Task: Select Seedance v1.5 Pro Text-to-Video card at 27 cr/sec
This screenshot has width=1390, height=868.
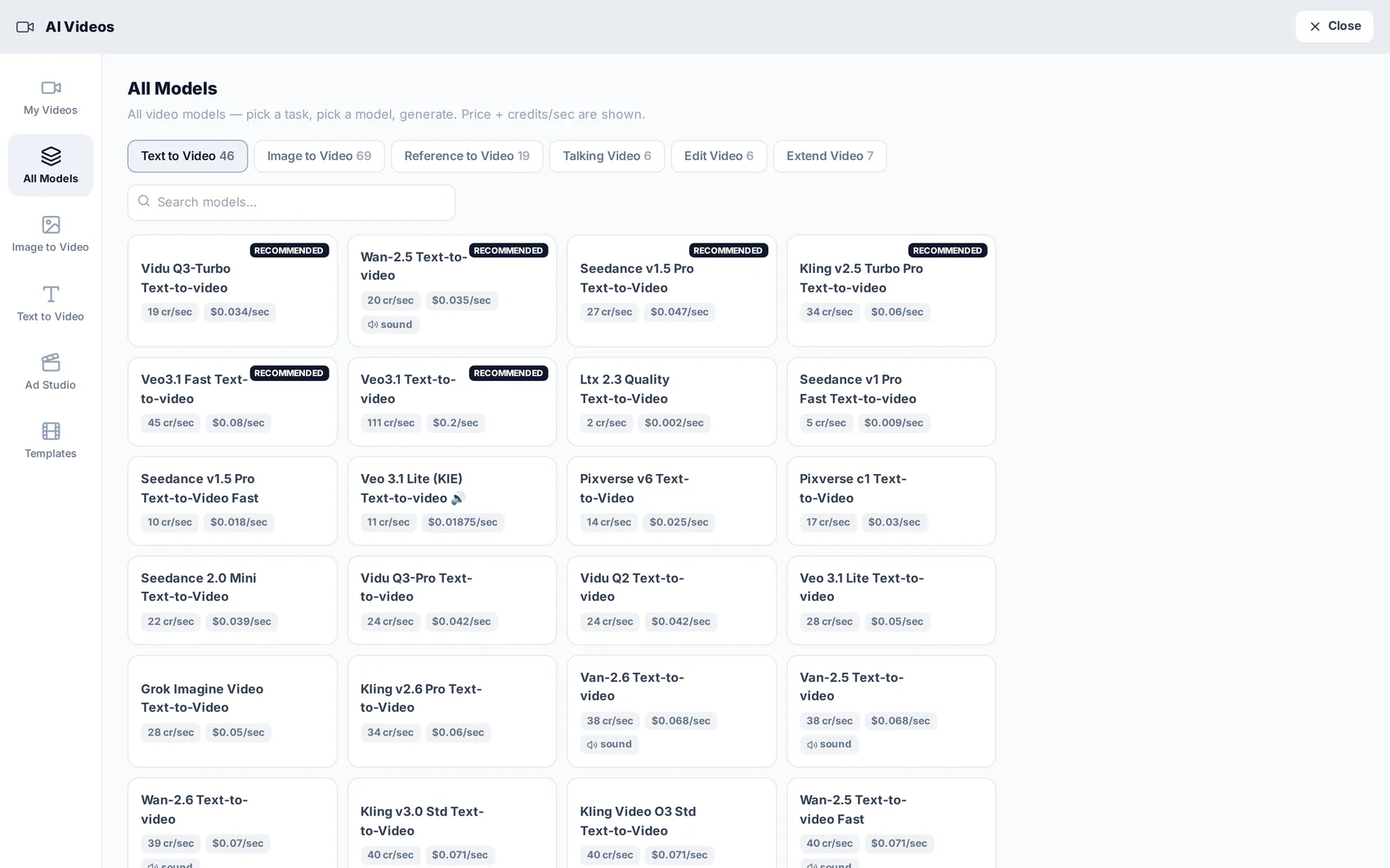Action: [x=671, y=290]
